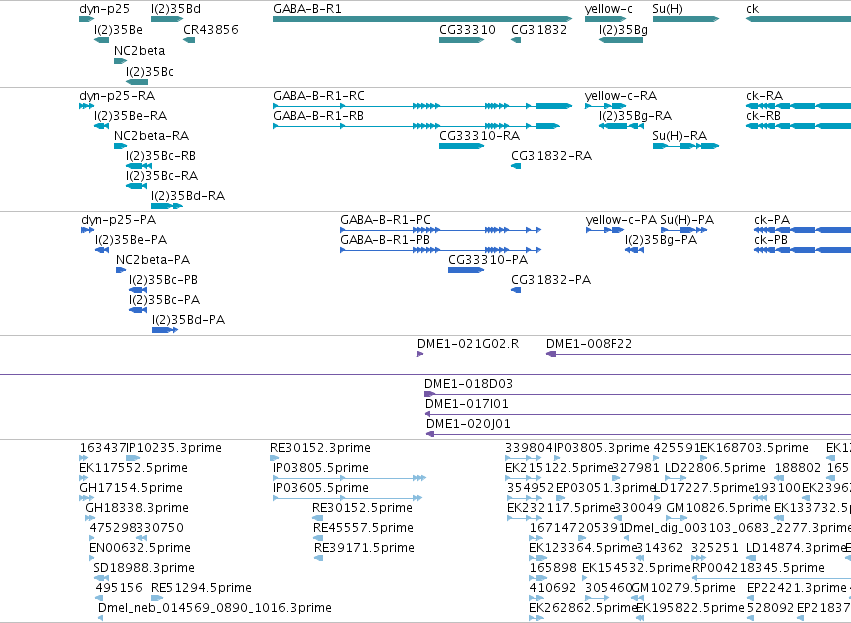Select protein Su(H)-PA

tap(684, 230)
